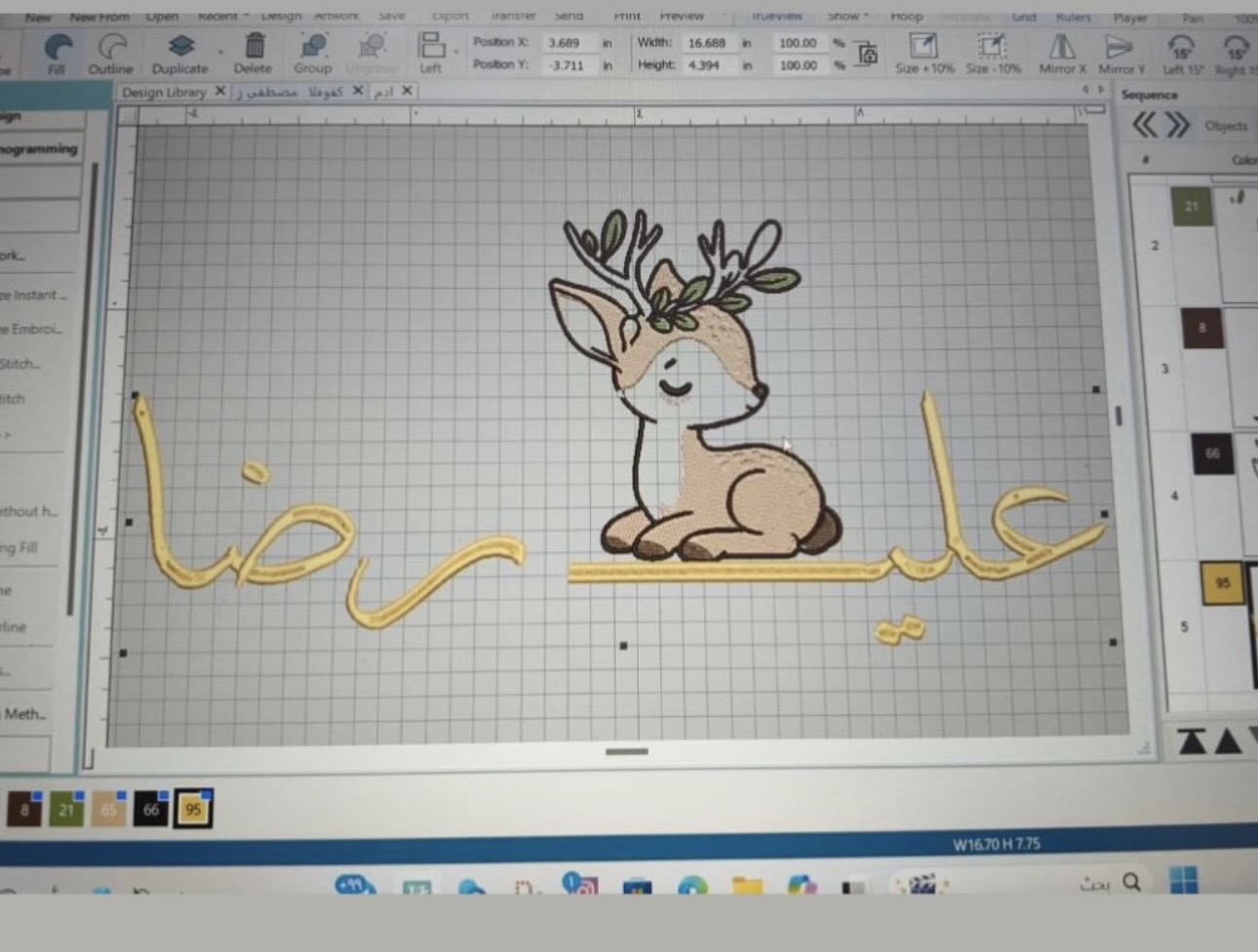Toggle TrueView display
Screen dimensions: 1258x952
776,16
